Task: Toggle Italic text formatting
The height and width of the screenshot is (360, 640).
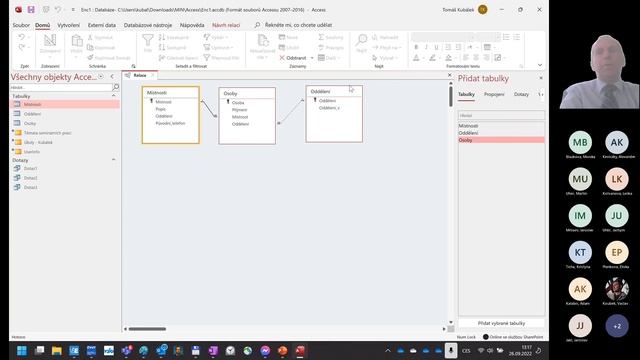Action: pyautogui.click(x=427, y=47)
